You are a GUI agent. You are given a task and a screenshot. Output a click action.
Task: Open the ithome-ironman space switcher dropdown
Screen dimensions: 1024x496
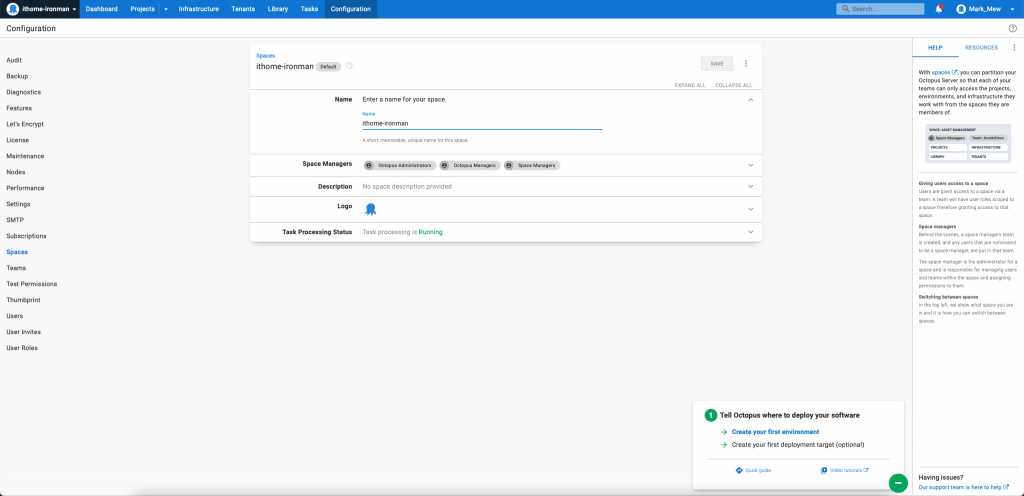(x=42, y=9)
